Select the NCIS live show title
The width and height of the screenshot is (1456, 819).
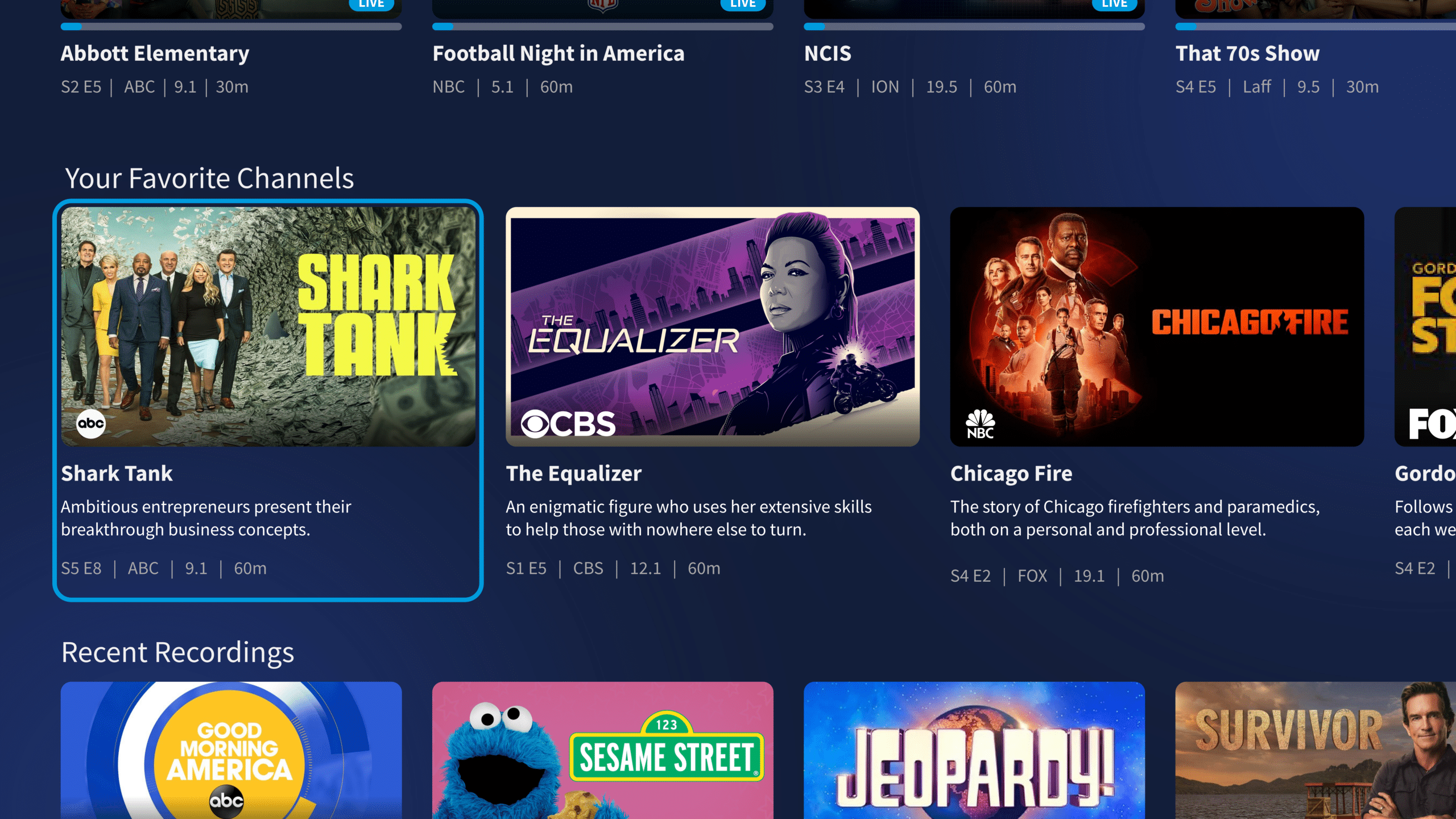coord(828,53)
